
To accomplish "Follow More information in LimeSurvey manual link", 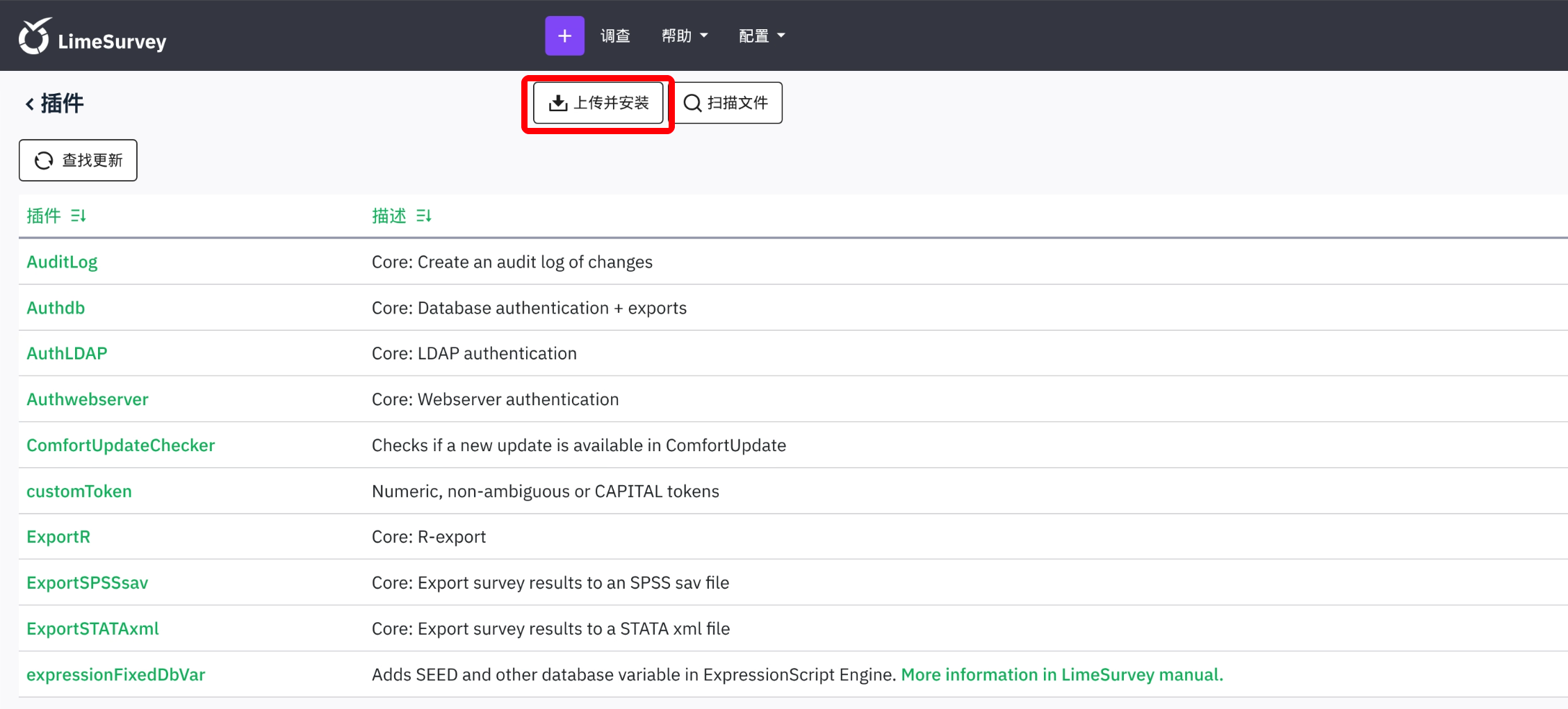I will 1061,675.
